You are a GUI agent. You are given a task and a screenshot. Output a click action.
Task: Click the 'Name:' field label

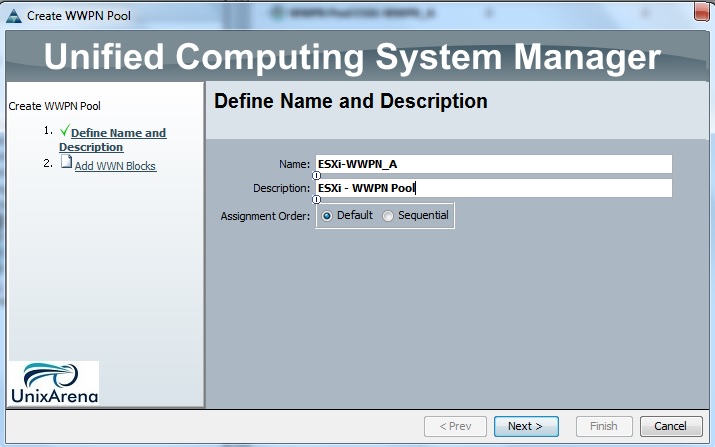pyautogui.click(x=294, y=164)
